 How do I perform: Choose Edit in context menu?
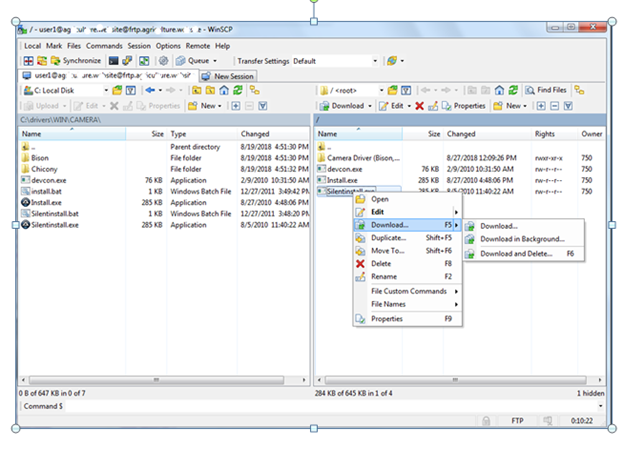pyautogui.click(x=408, y=212)
